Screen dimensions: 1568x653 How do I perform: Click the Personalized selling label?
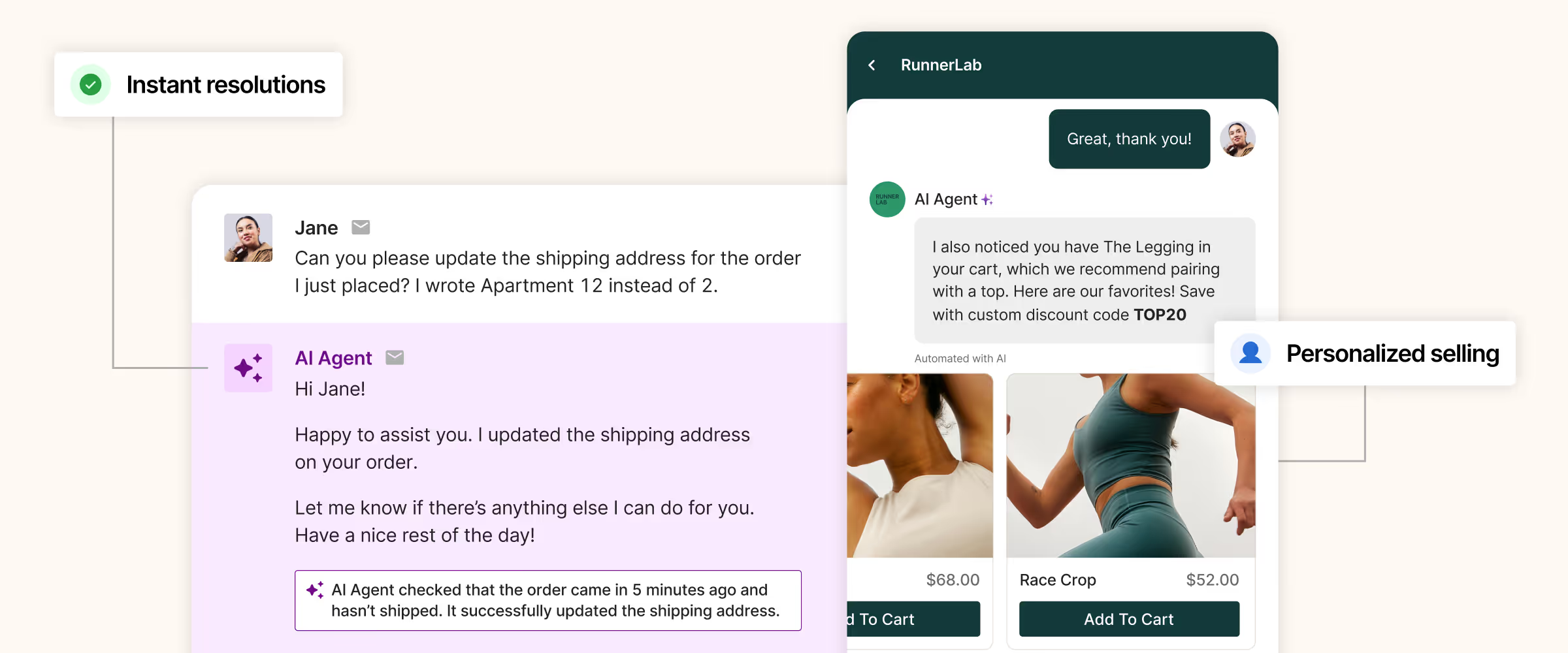point(1393,353)
